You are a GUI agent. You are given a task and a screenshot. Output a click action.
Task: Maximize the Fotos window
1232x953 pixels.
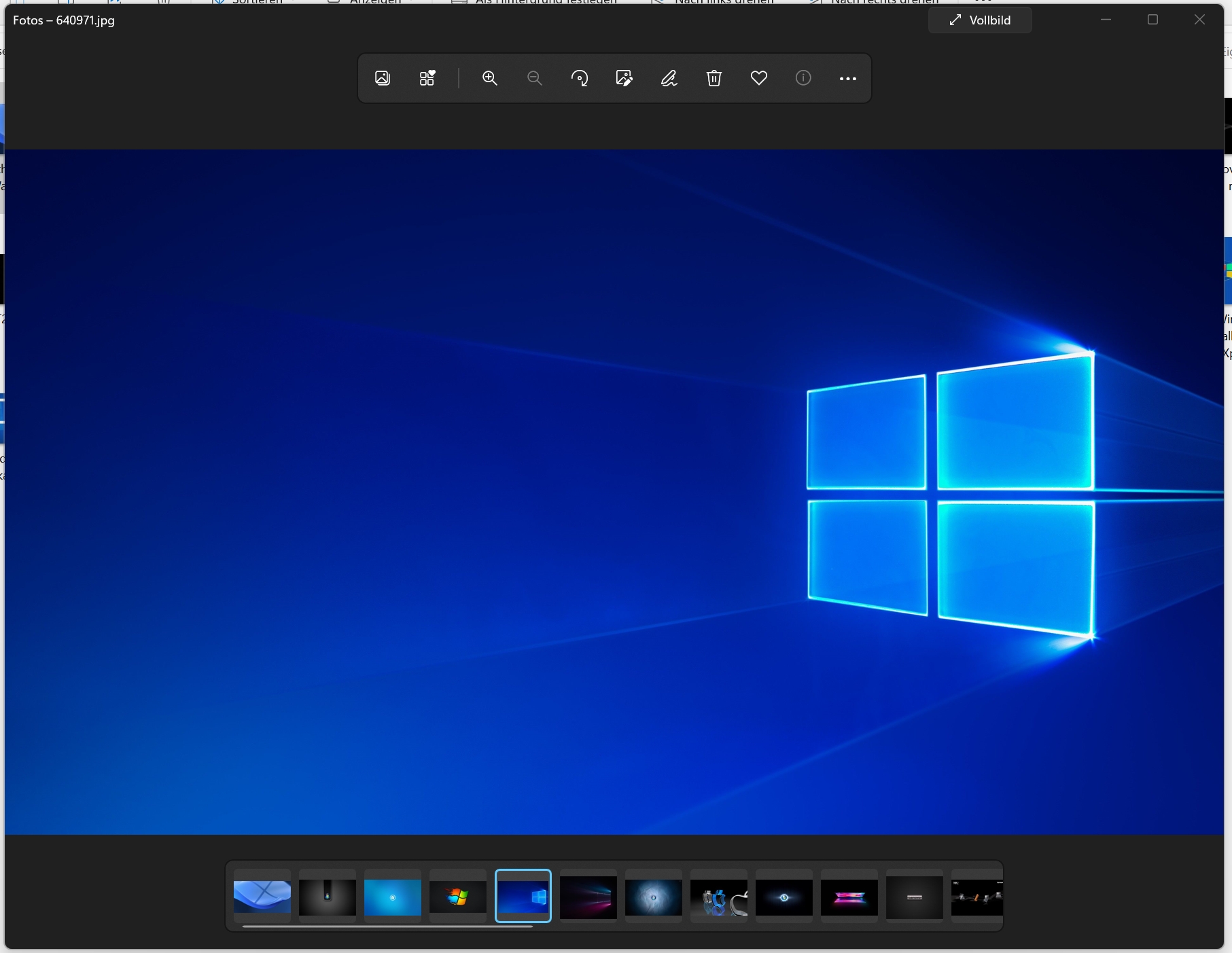coord(1152,20)
